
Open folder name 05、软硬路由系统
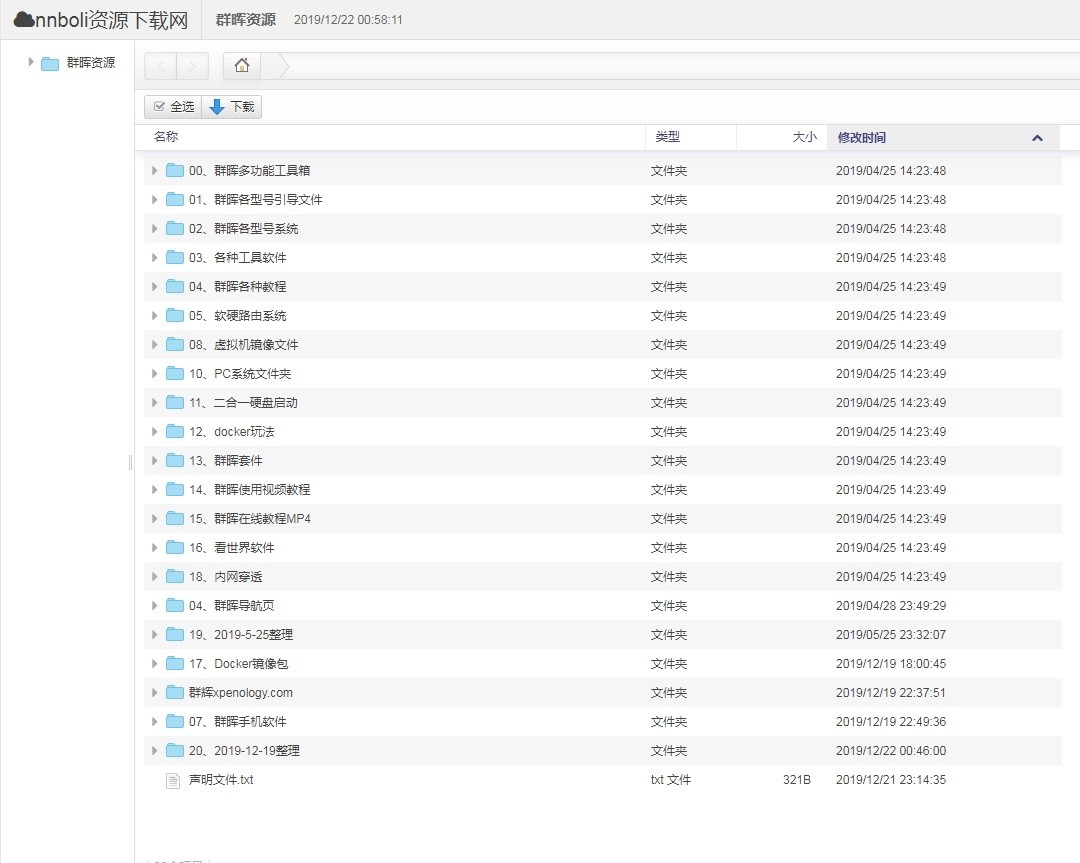tap(238, 315)
